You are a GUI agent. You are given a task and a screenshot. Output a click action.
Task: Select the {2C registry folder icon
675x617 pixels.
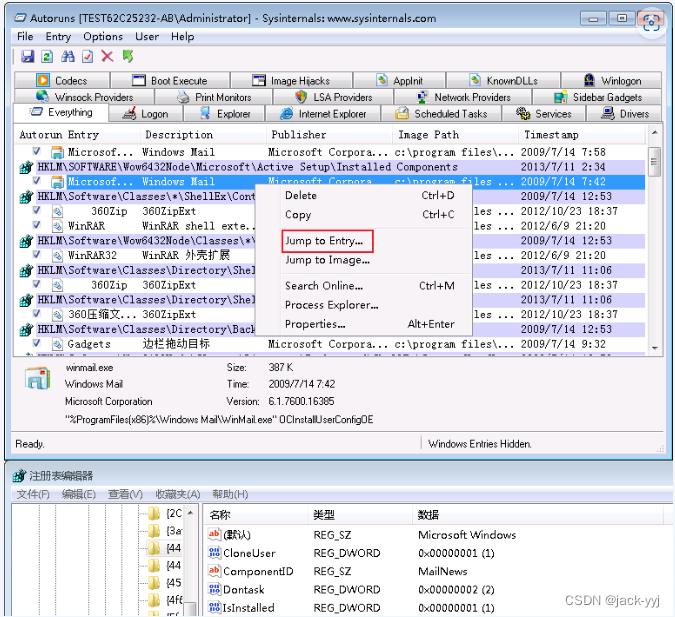(154, 513)
